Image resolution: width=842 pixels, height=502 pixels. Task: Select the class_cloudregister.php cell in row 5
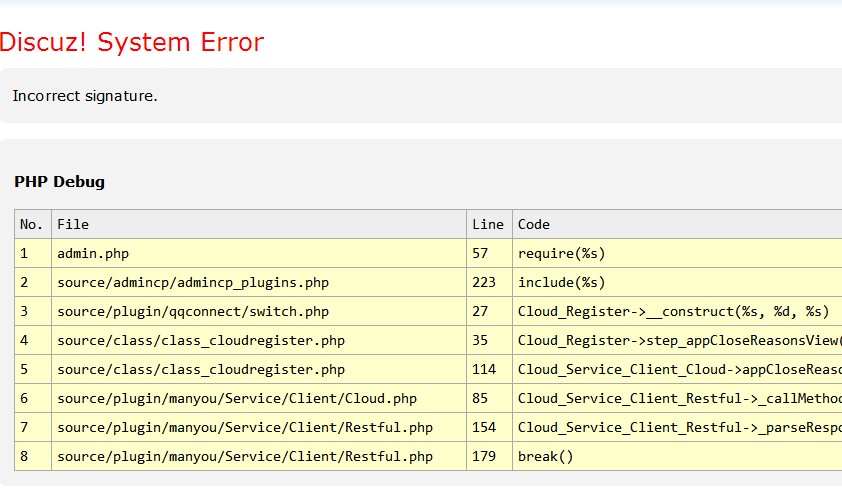[x=259, y=369]
